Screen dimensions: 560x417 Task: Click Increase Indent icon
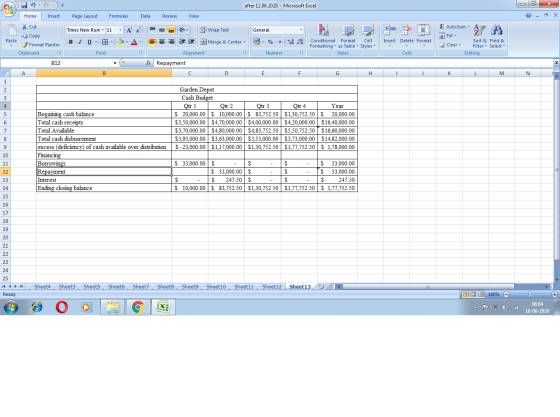coord(191,42)
